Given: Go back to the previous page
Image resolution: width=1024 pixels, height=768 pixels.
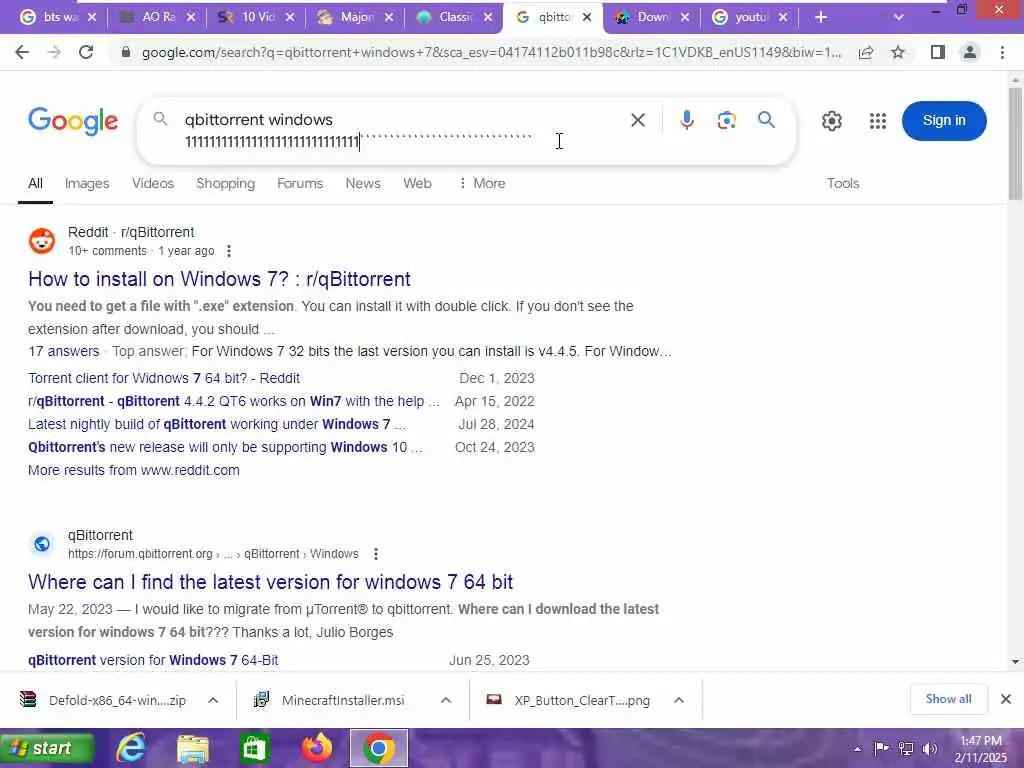Looking at the screenshot, I should click(x=22, y=52).
